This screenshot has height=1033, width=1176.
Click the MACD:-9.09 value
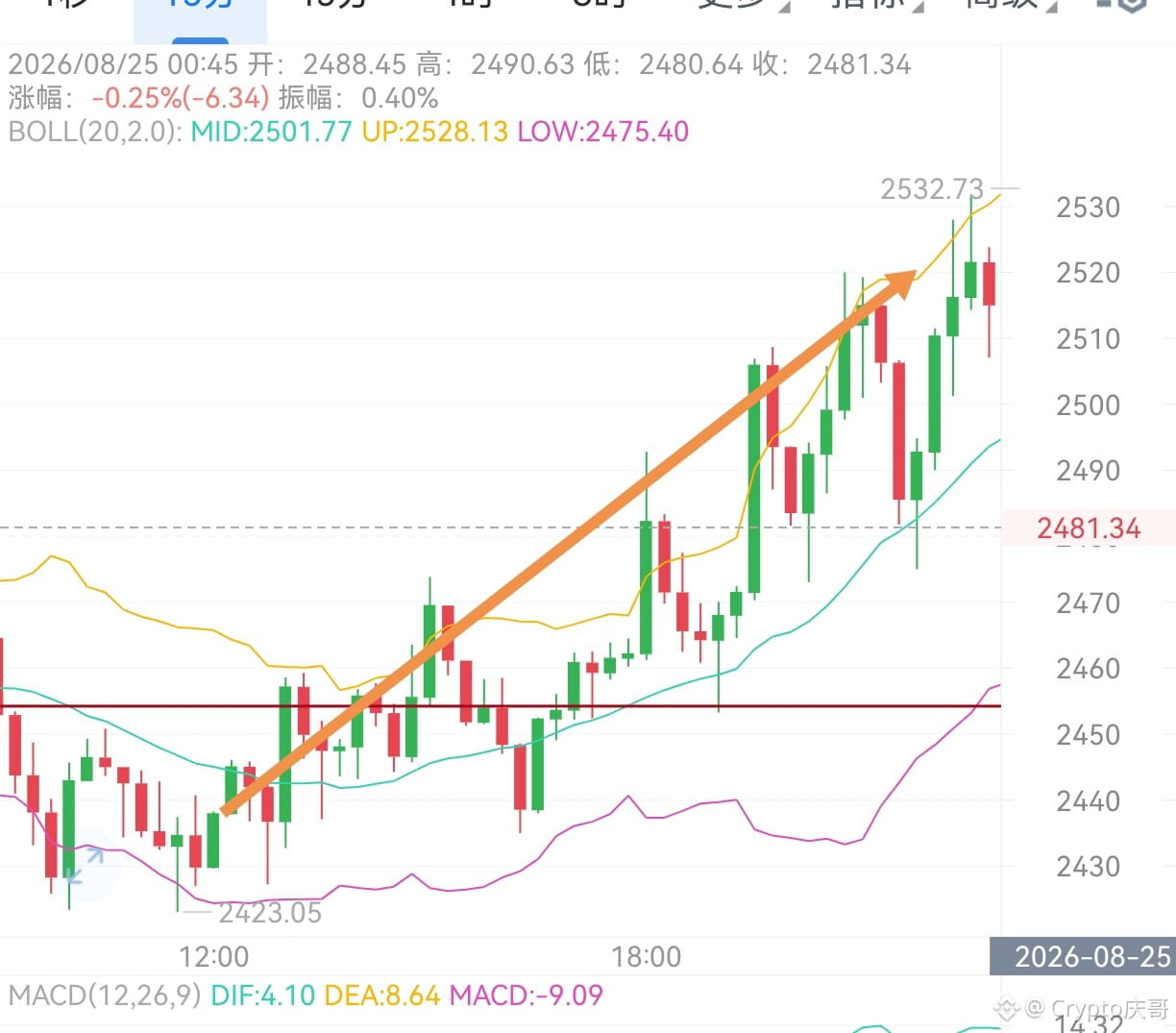tap(527, 995)
